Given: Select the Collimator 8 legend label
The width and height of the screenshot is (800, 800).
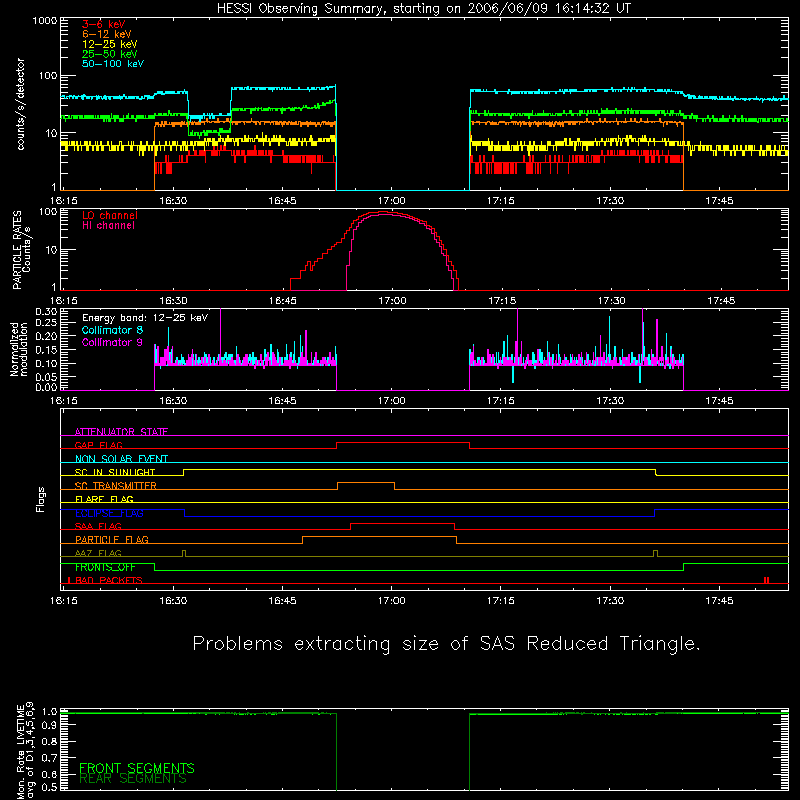Looking at the screenshot, I should [112, 330].
